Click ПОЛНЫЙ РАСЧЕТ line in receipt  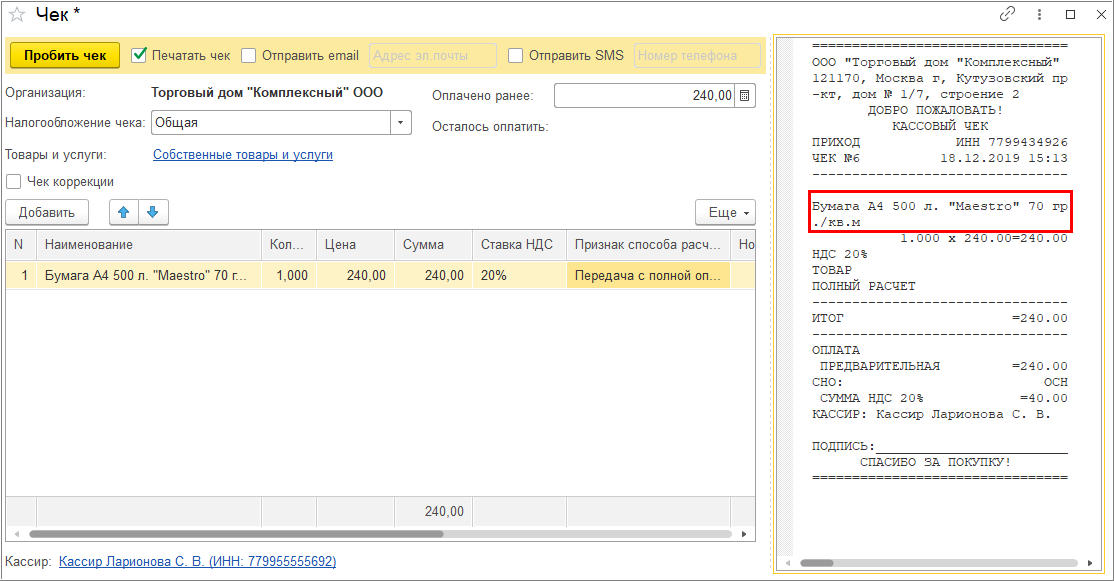864,286
